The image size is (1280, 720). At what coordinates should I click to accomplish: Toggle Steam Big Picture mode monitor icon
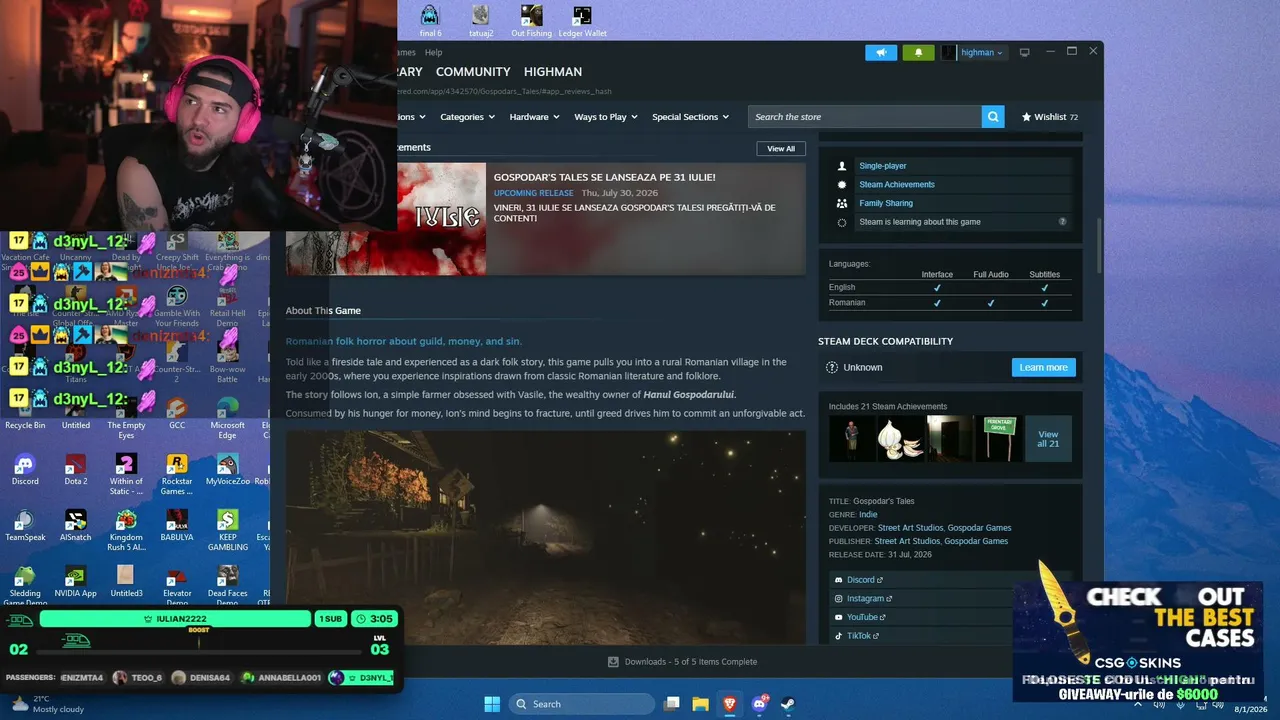pyautogui.click(x=1024, y=53)
